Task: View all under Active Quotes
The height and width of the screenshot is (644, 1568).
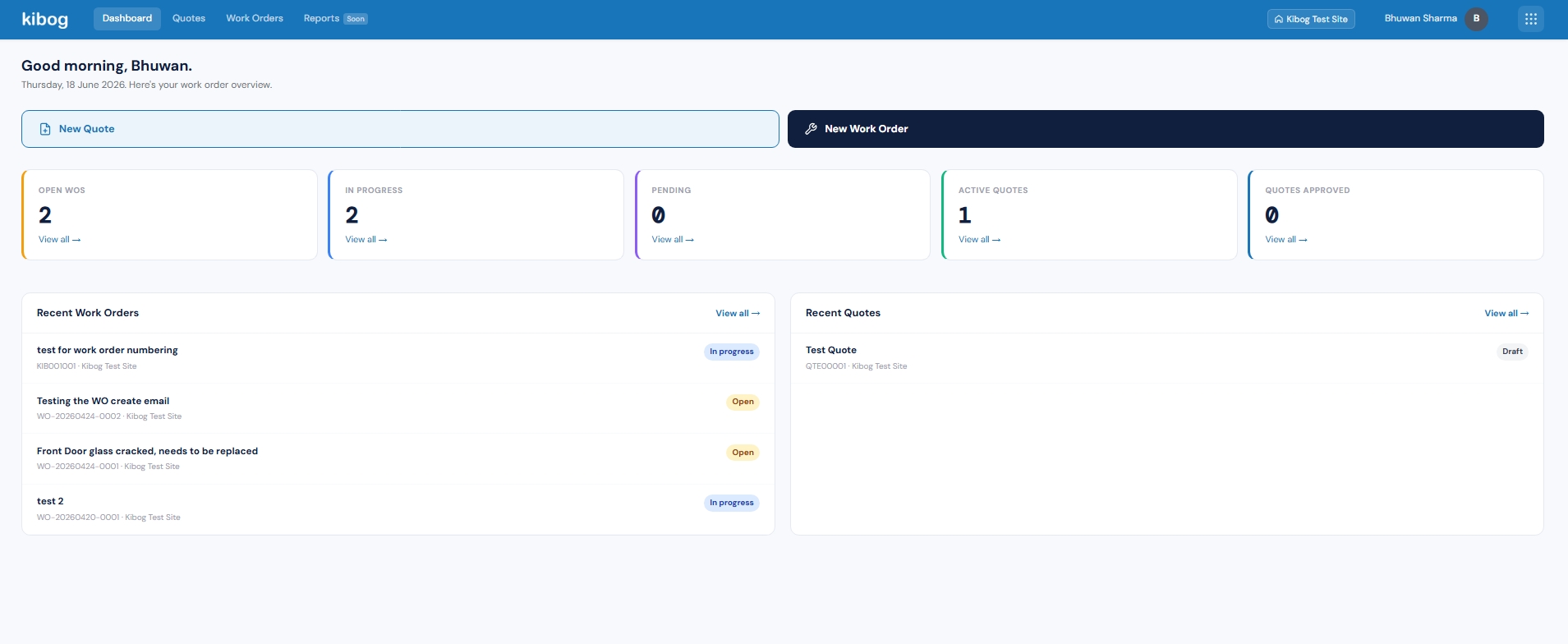Action: click(x=979, y=240)
